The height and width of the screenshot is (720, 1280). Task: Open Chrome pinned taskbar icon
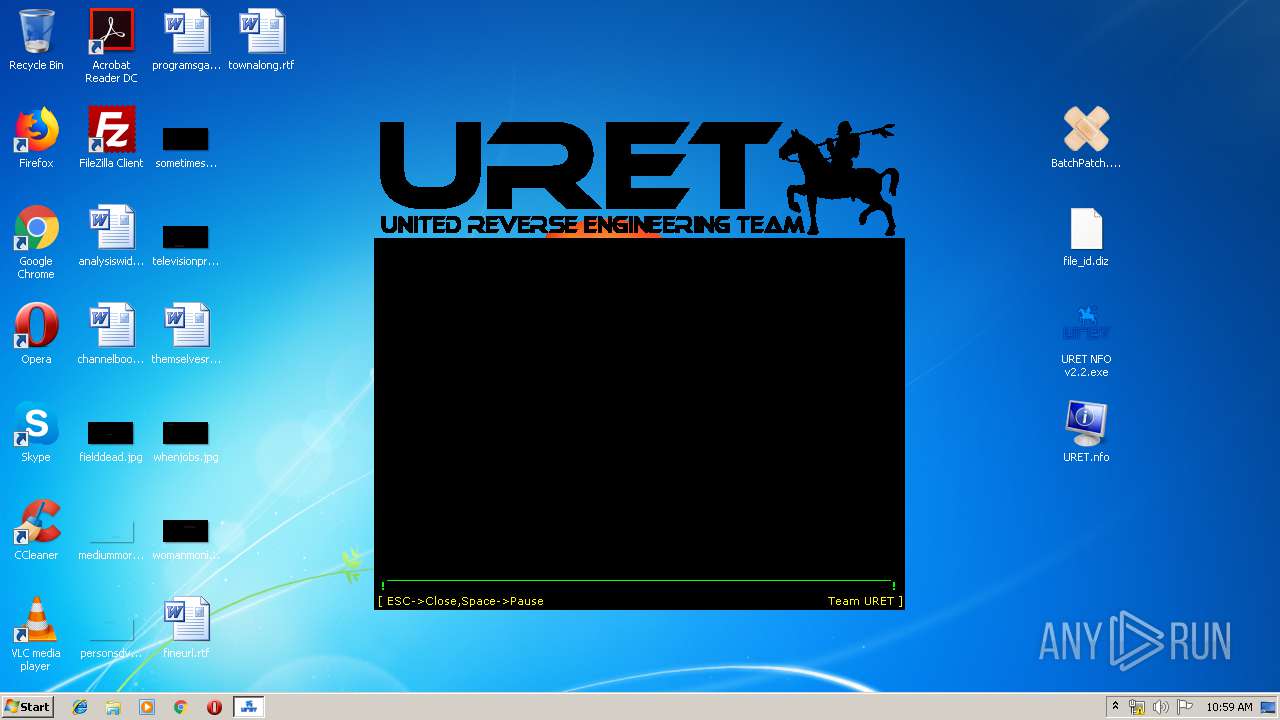[x=180, y=707]
